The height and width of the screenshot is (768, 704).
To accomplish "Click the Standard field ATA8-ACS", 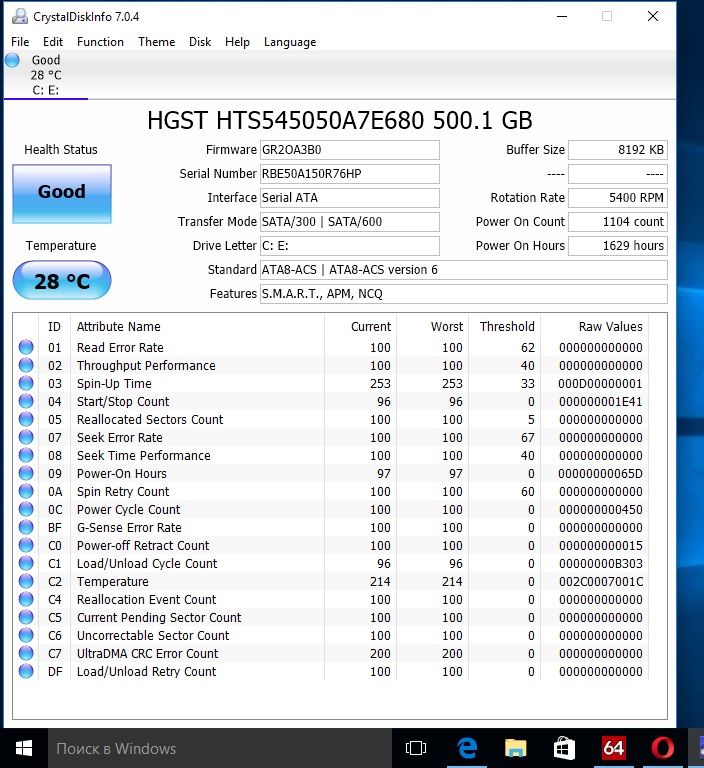I will point(463,270).
